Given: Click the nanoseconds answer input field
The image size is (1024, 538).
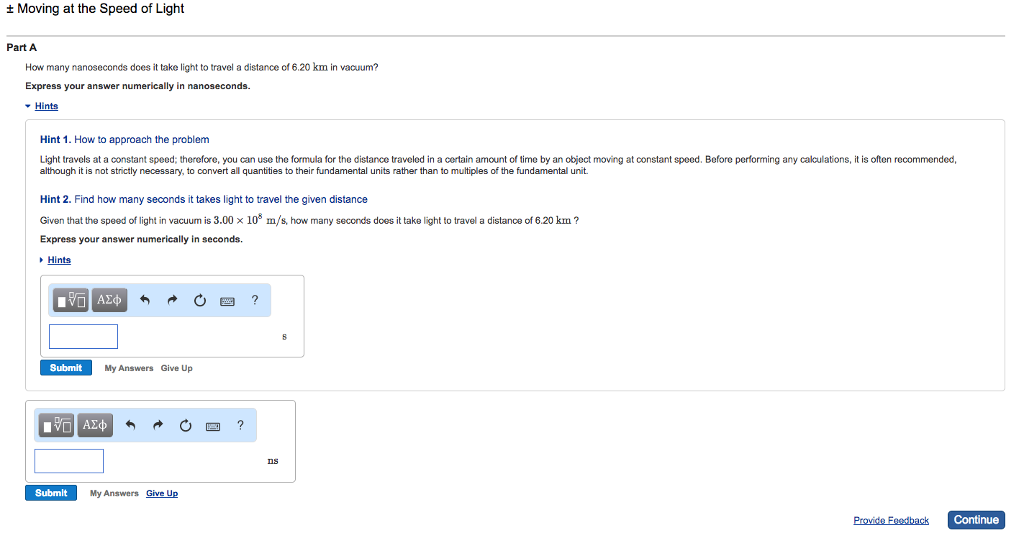Looking at the screenshot, I should click(x=69, y=461).
